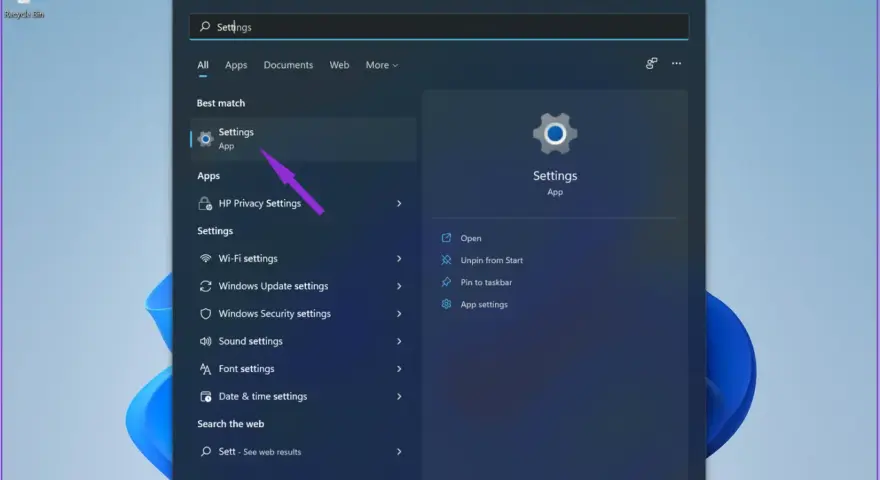Open the More filter dropdown

click(382, 65)
